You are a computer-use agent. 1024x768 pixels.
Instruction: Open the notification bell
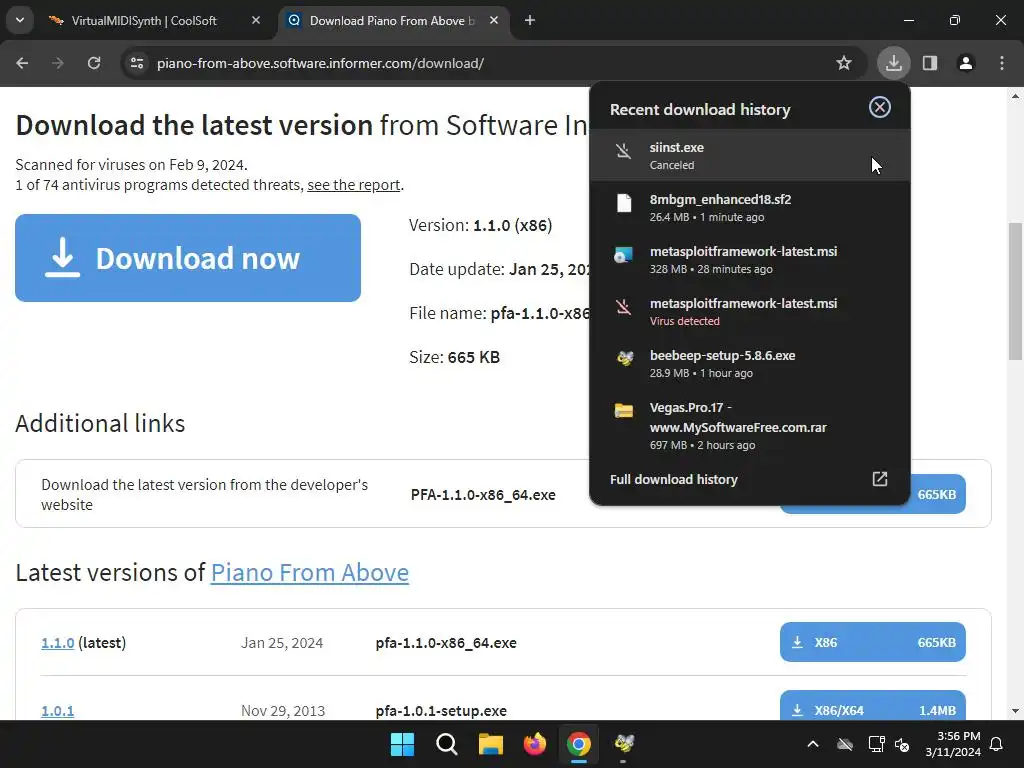coord(997,744)
